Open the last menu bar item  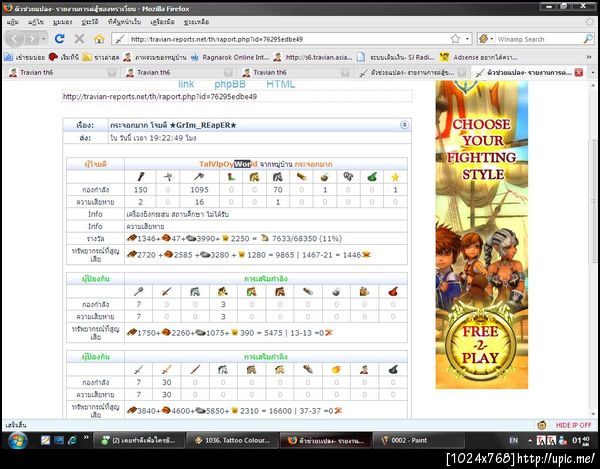[x=196, y=22]
